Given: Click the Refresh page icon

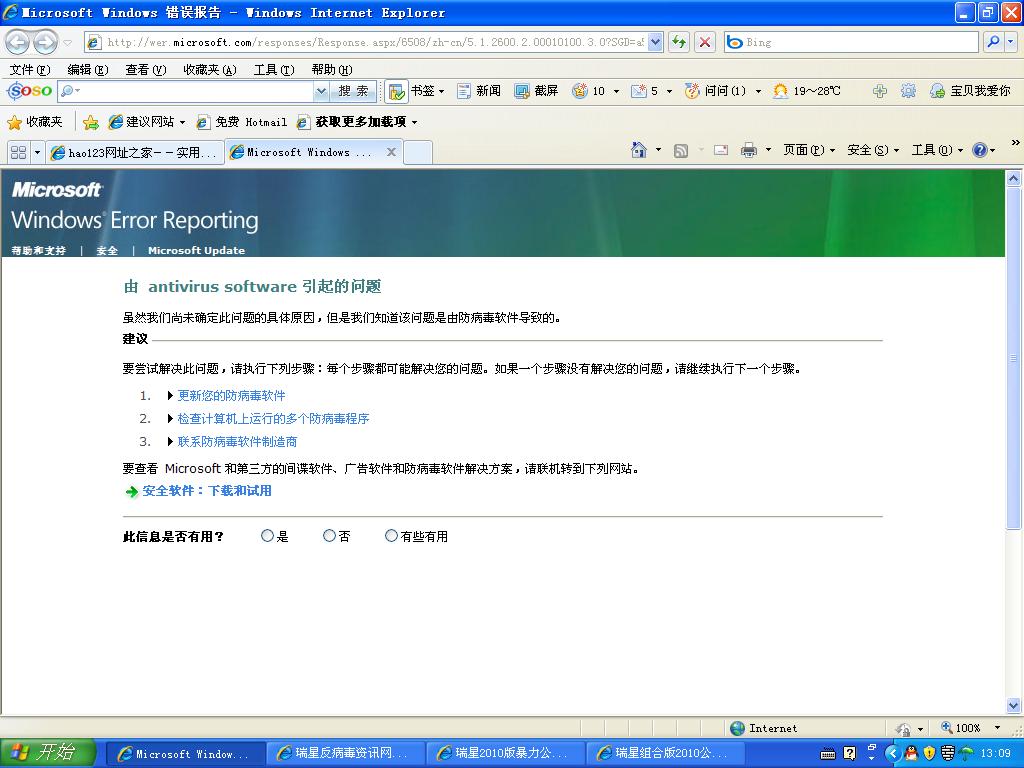Looking at the screenshot, I should pyautogui.click(x=679, y=42).
